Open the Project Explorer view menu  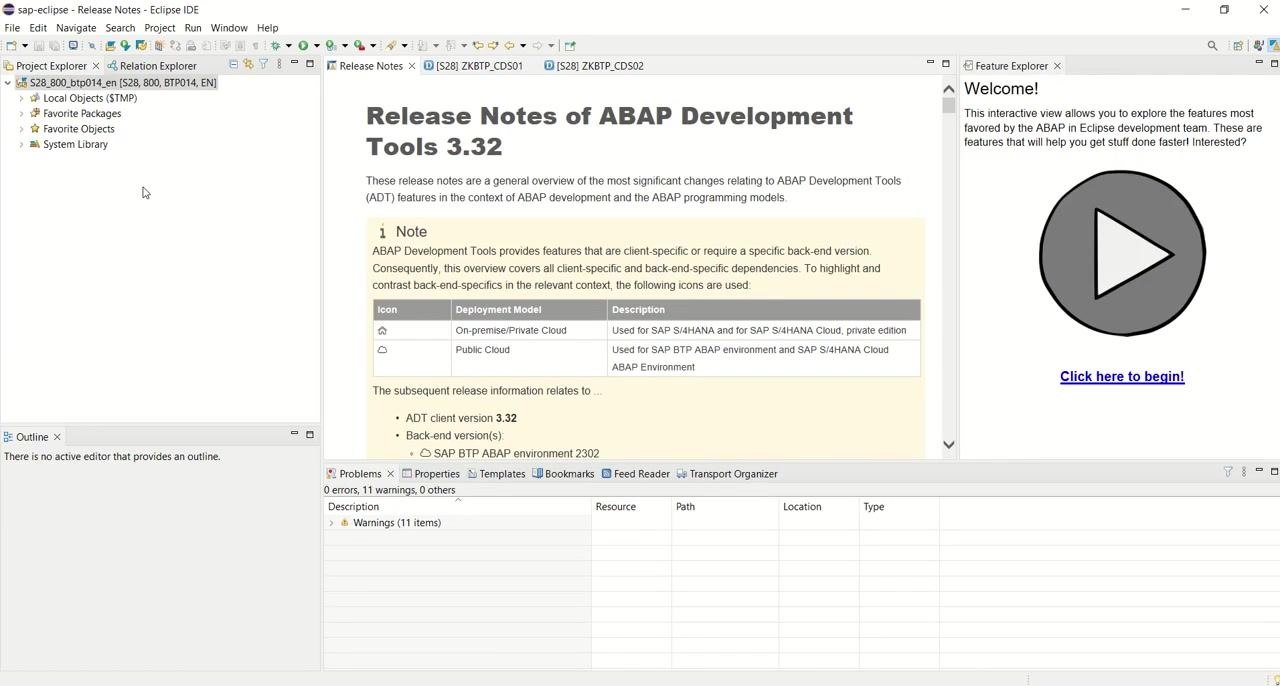coord(279,65)
